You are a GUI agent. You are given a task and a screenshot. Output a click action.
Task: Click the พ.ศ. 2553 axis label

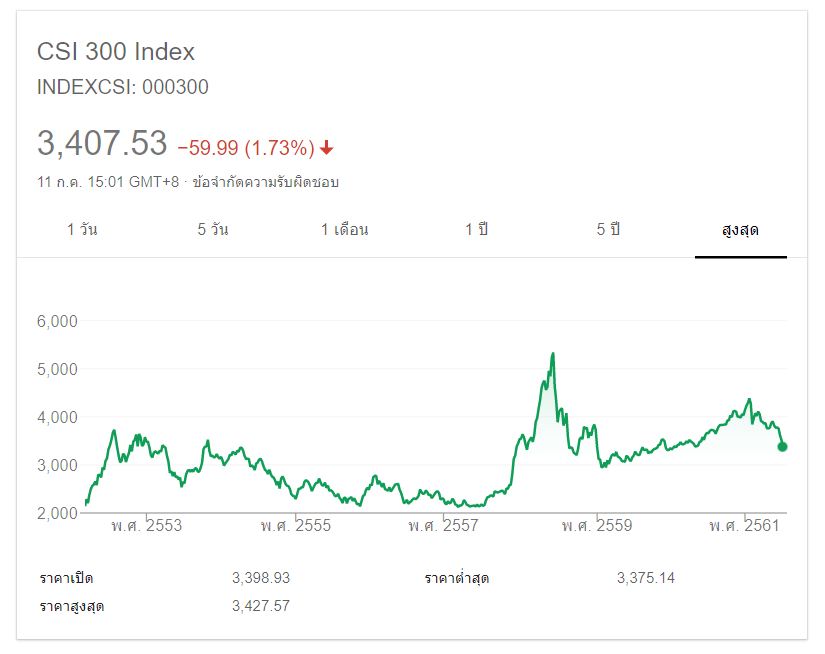(x=146, y=525)
